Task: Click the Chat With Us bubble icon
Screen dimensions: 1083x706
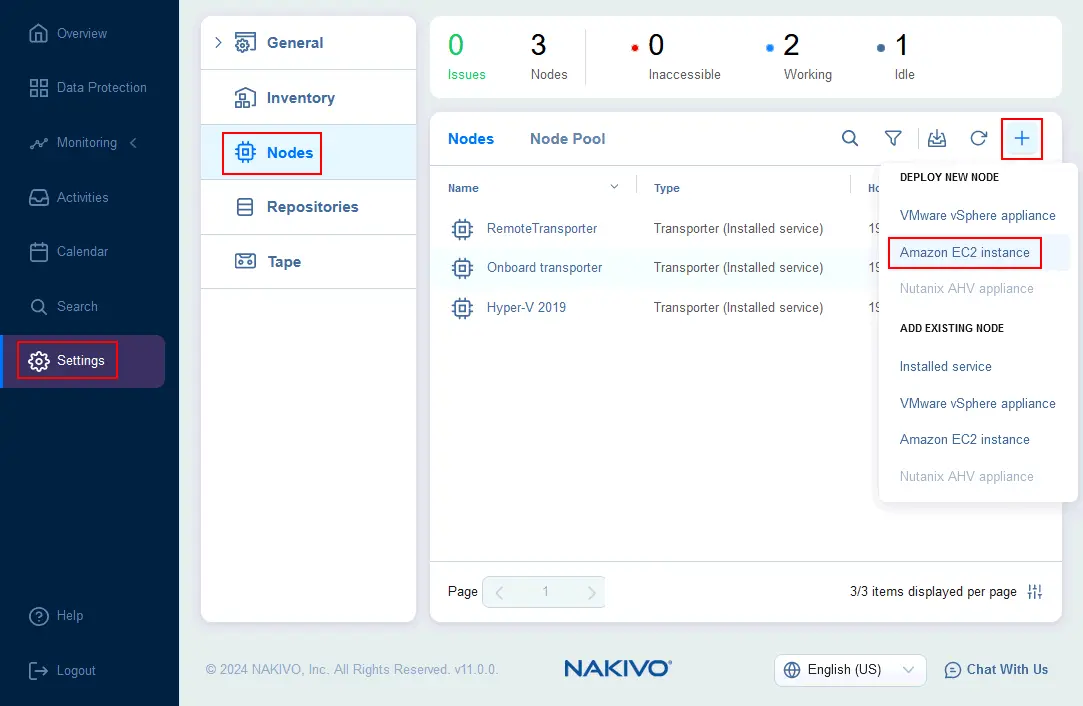Action: pos(952,670)
